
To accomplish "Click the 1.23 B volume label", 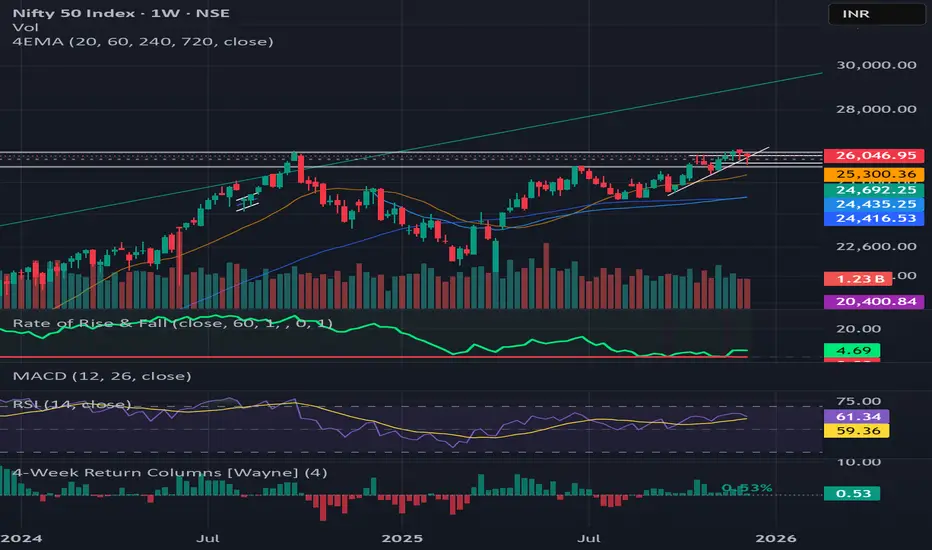I will pyautogui.click(x=858, y=279).
